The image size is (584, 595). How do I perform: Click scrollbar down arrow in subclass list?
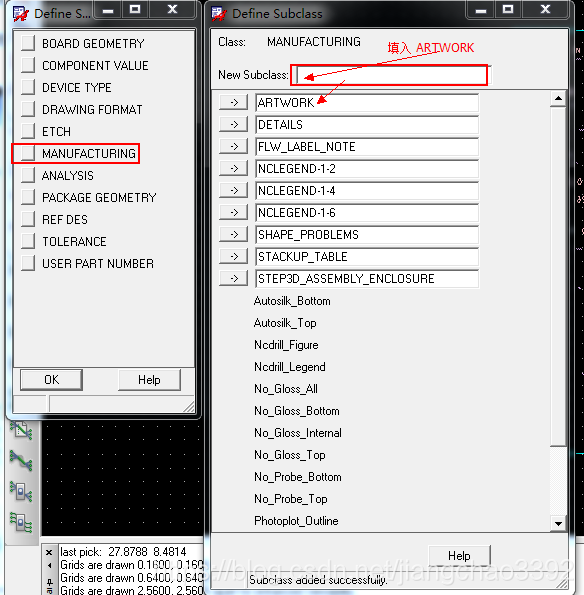(558, 524)
